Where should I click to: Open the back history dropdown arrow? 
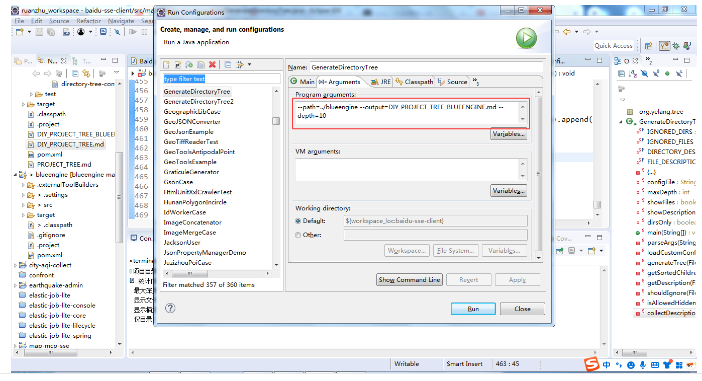pos(576,32)
